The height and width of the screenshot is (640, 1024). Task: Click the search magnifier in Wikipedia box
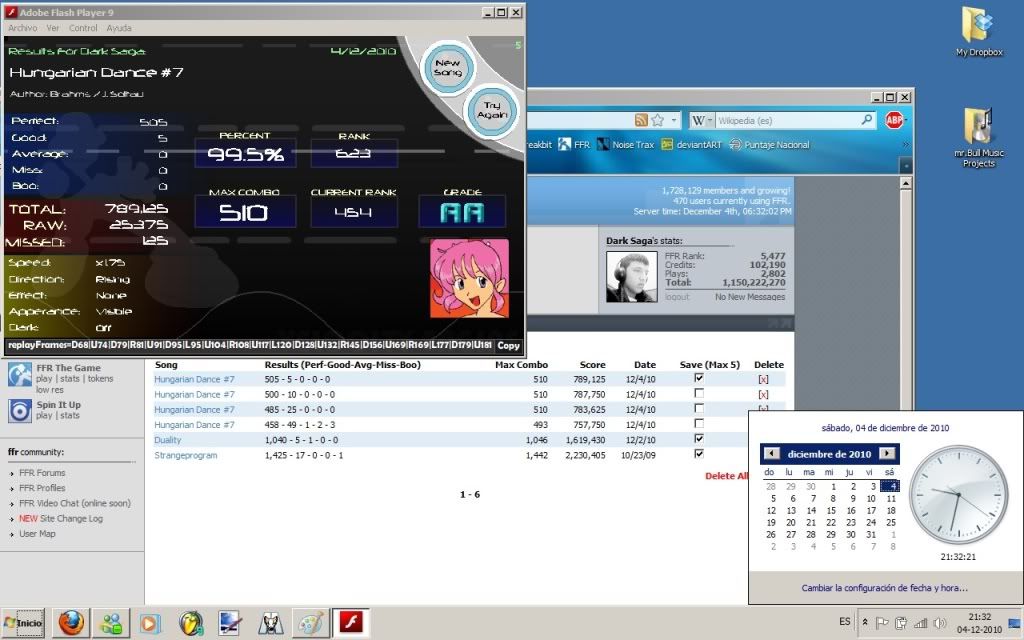click(867, 120)
